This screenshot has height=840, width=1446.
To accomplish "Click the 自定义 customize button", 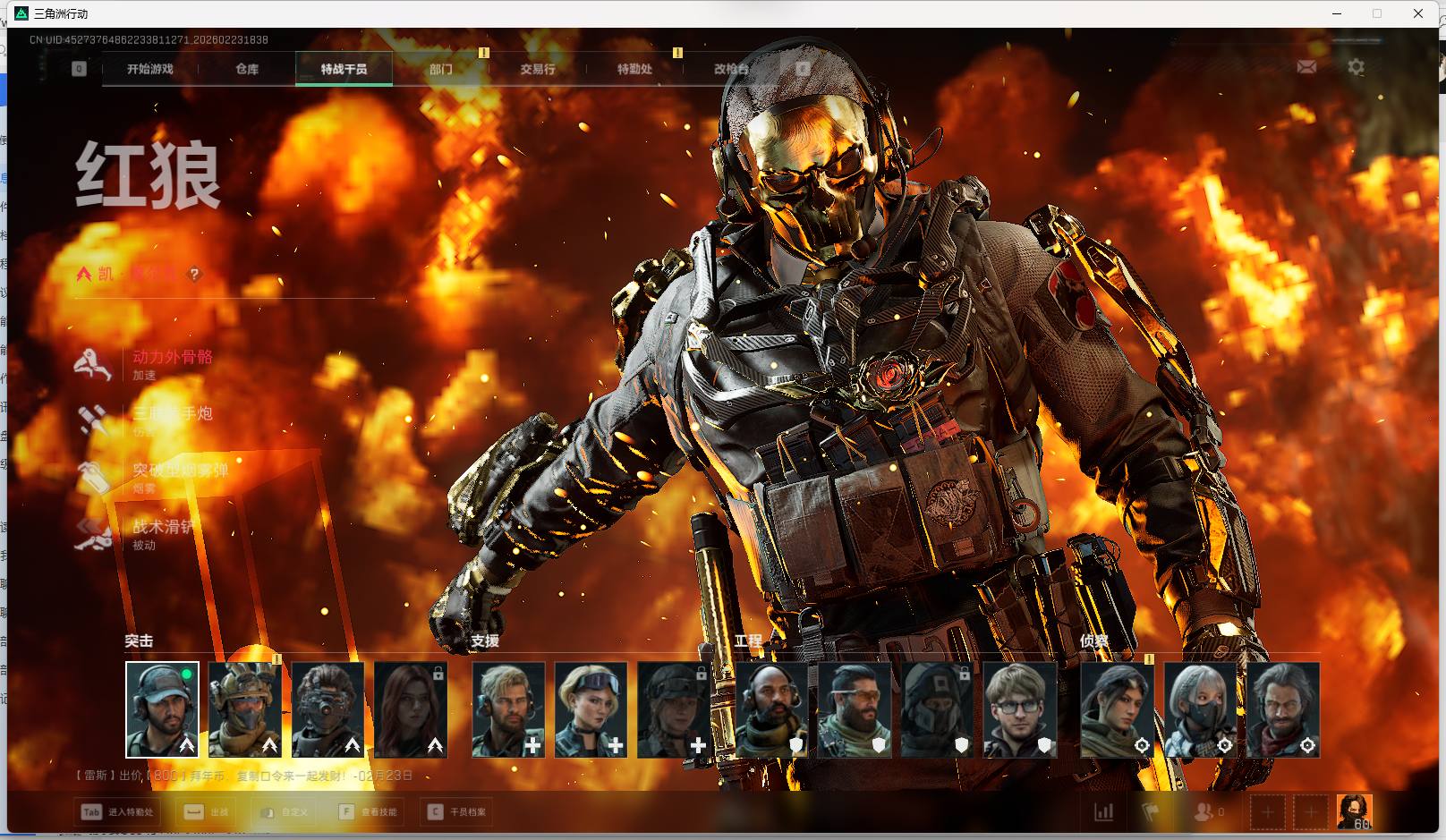I will [x=284, y=812].
